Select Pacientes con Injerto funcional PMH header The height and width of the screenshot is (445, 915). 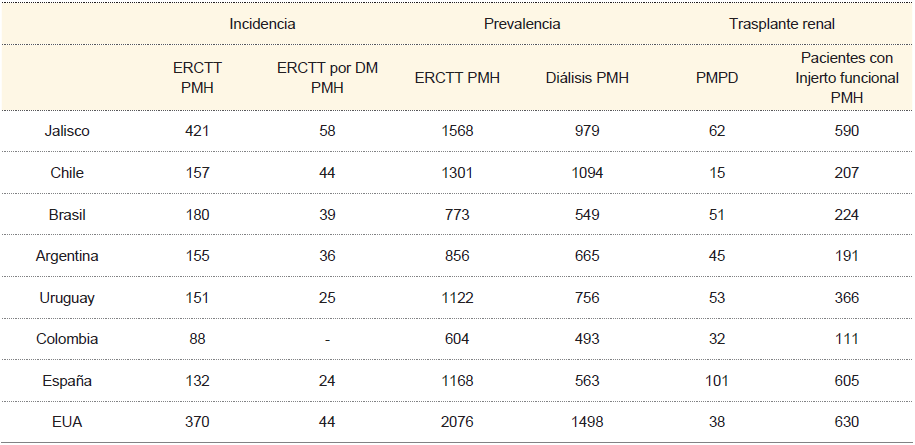(846, 78)
